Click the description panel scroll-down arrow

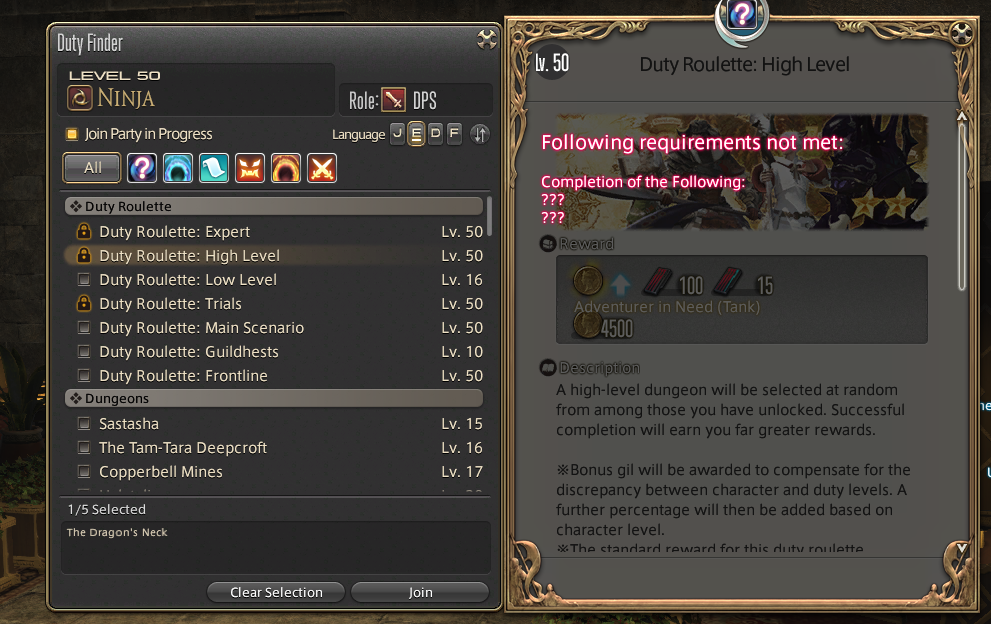(961, 548)
